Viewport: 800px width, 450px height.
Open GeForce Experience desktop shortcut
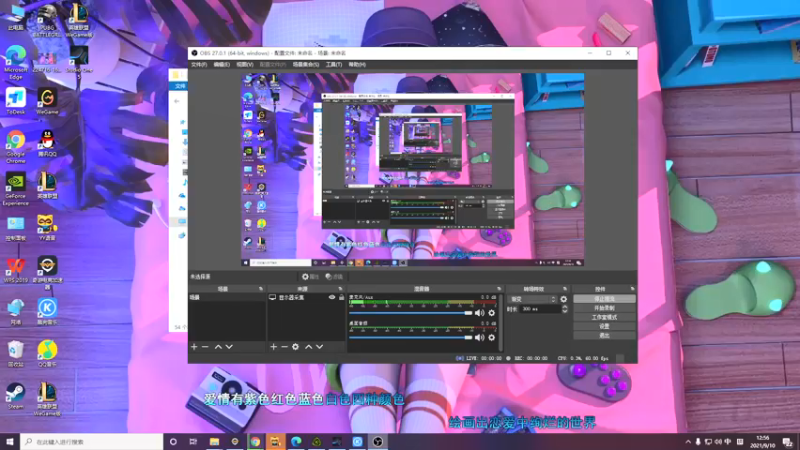click(x=16, y=189)
